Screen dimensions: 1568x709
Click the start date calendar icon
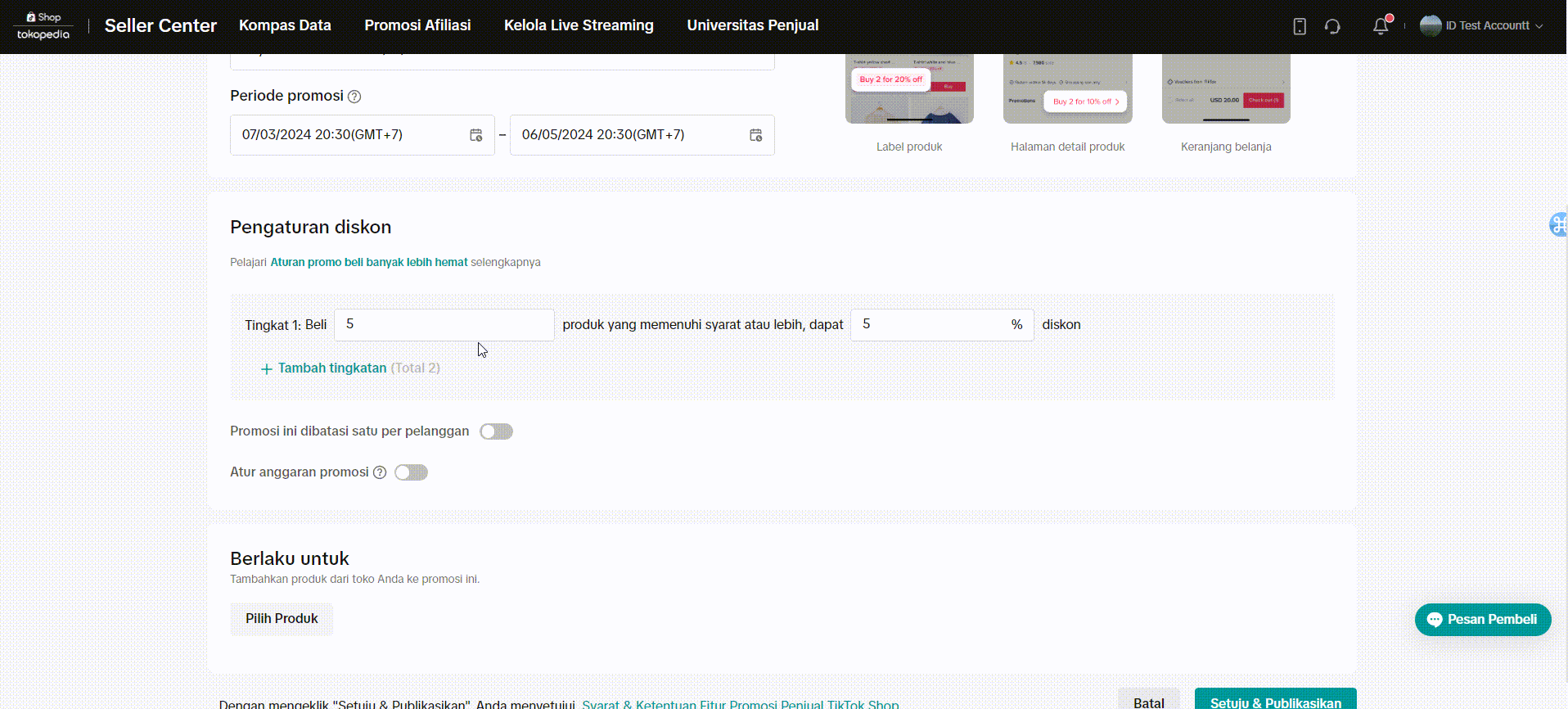click(475, 135)
